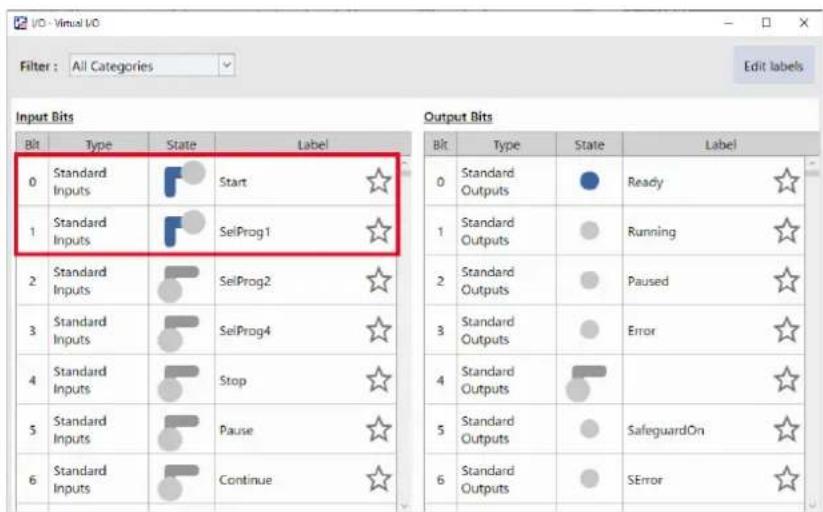Turn on the Stop input switch
The height and width of the screenshot is (512, 823).
pyautogui.click(x=178, y=383)
